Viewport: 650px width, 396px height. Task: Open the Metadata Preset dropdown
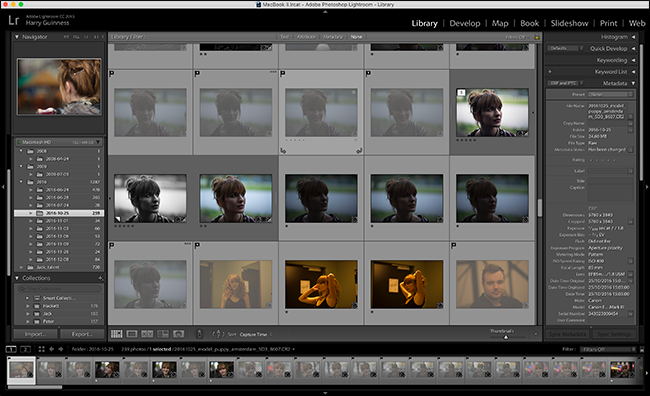610,95
